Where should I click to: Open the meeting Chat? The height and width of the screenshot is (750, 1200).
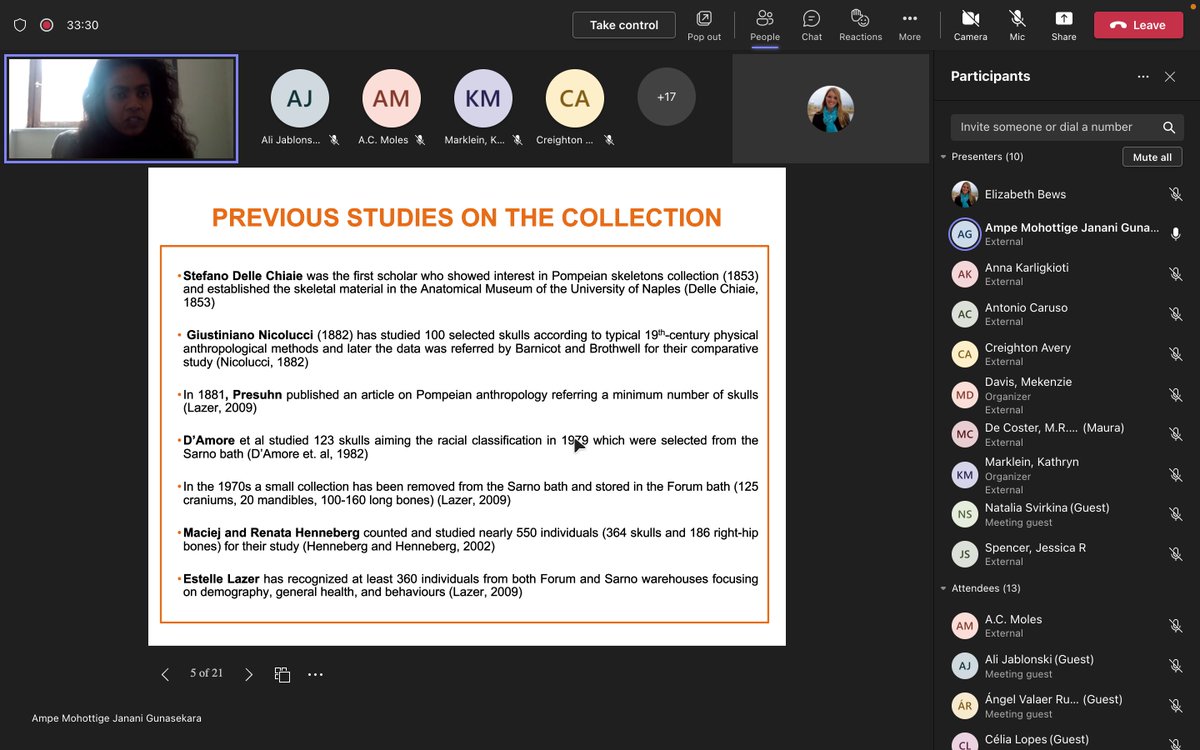pyautogui.click(x=811, y=25)
